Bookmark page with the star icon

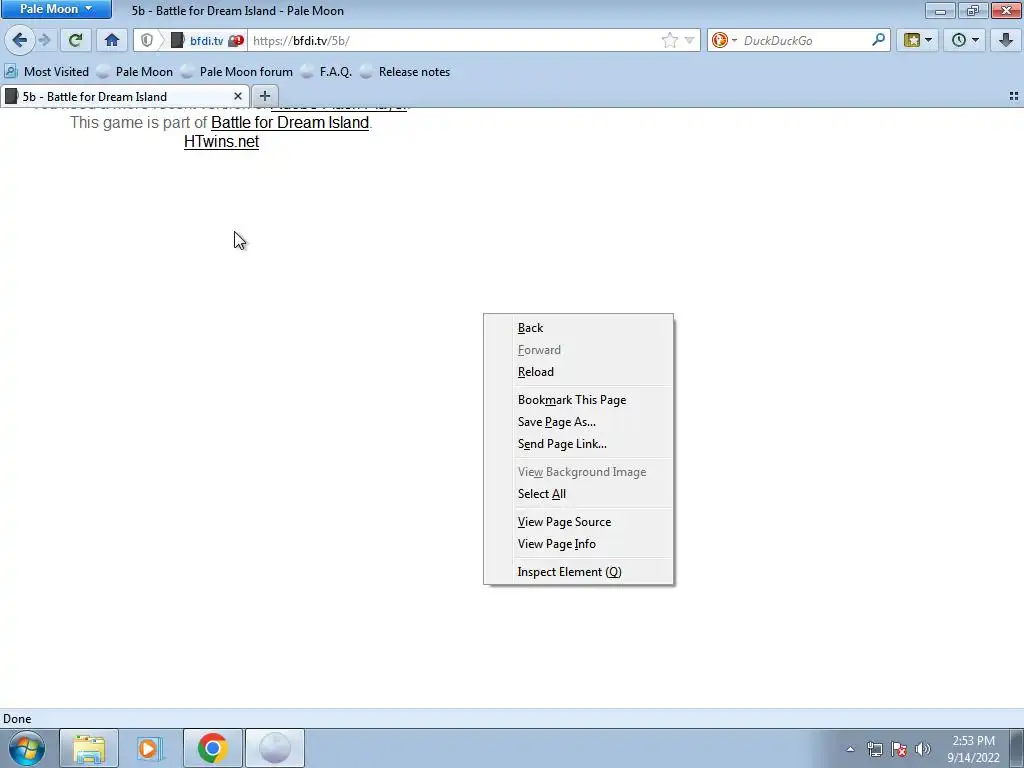669,40
